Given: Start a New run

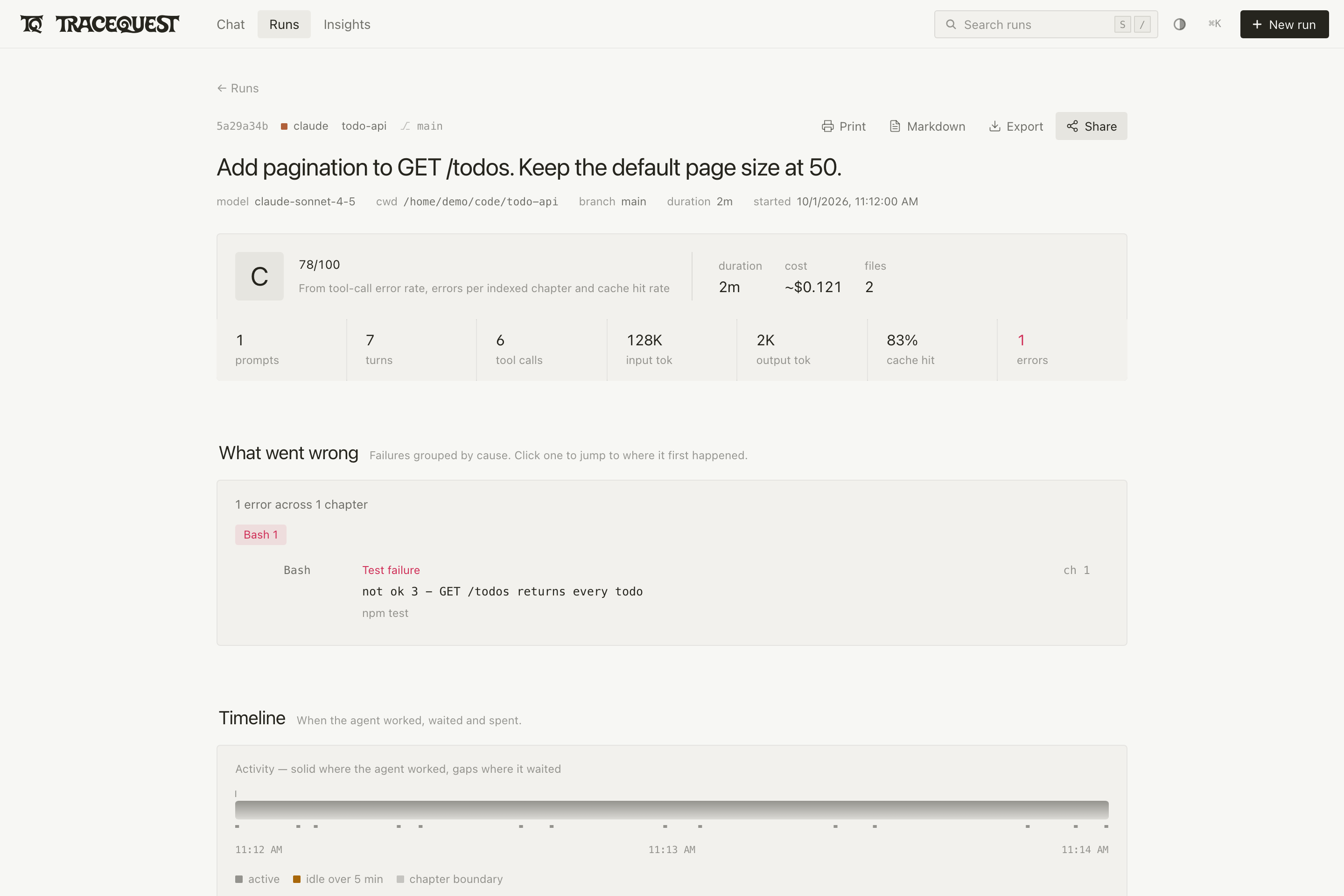Looking at the screenshot, I should coord(1284,24).
